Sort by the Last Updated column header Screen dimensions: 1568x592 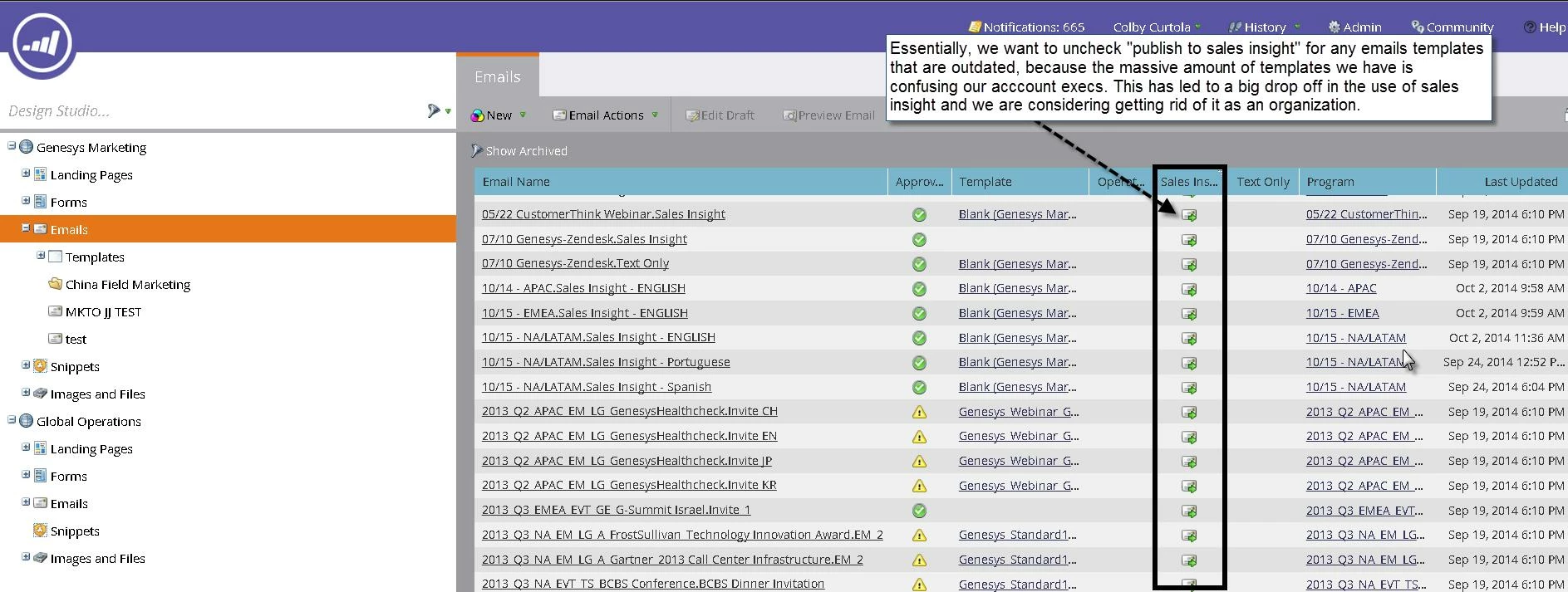[x=1502, y=182]
